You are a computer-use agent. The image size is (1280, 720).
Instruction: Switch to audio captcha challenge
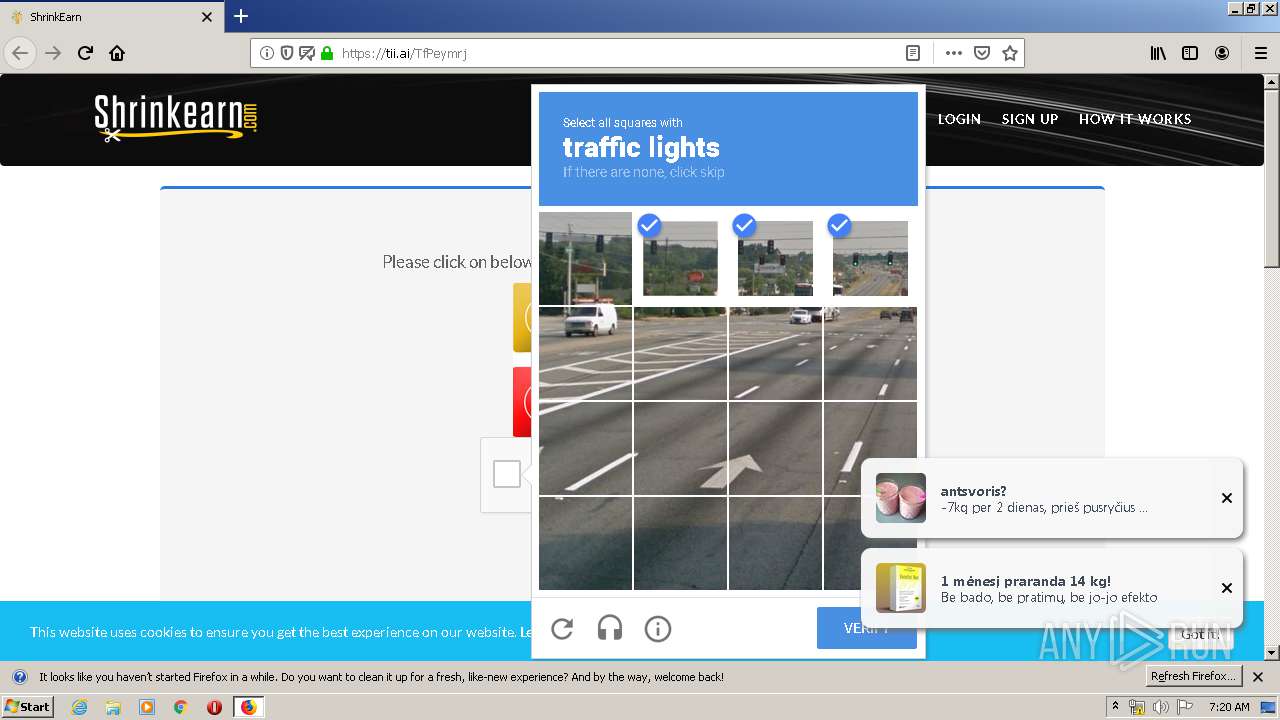coord(610,628)
